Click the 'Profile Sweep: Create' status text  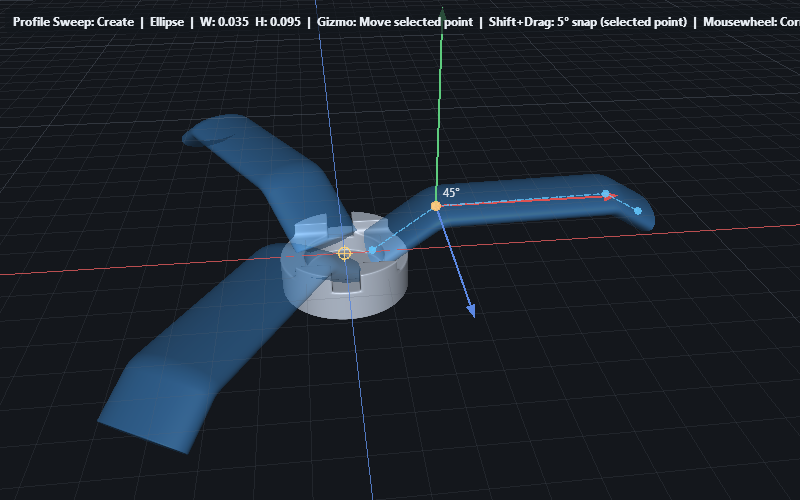pyautogui.click(x=73, y=21)
